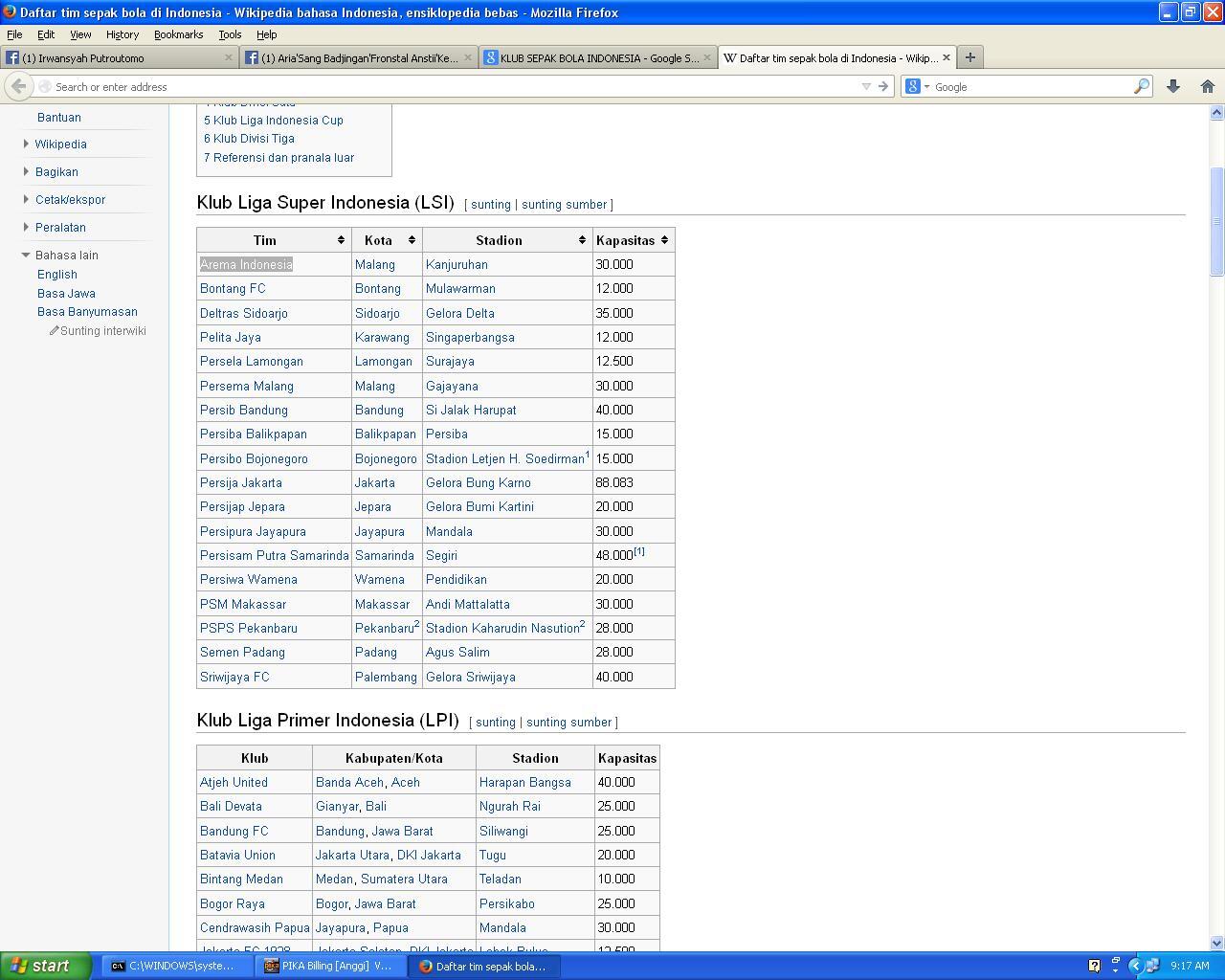Expand the Cetak/ekspor sidebar section
This screenshot has height=980, width=1225.
(26, 199)
